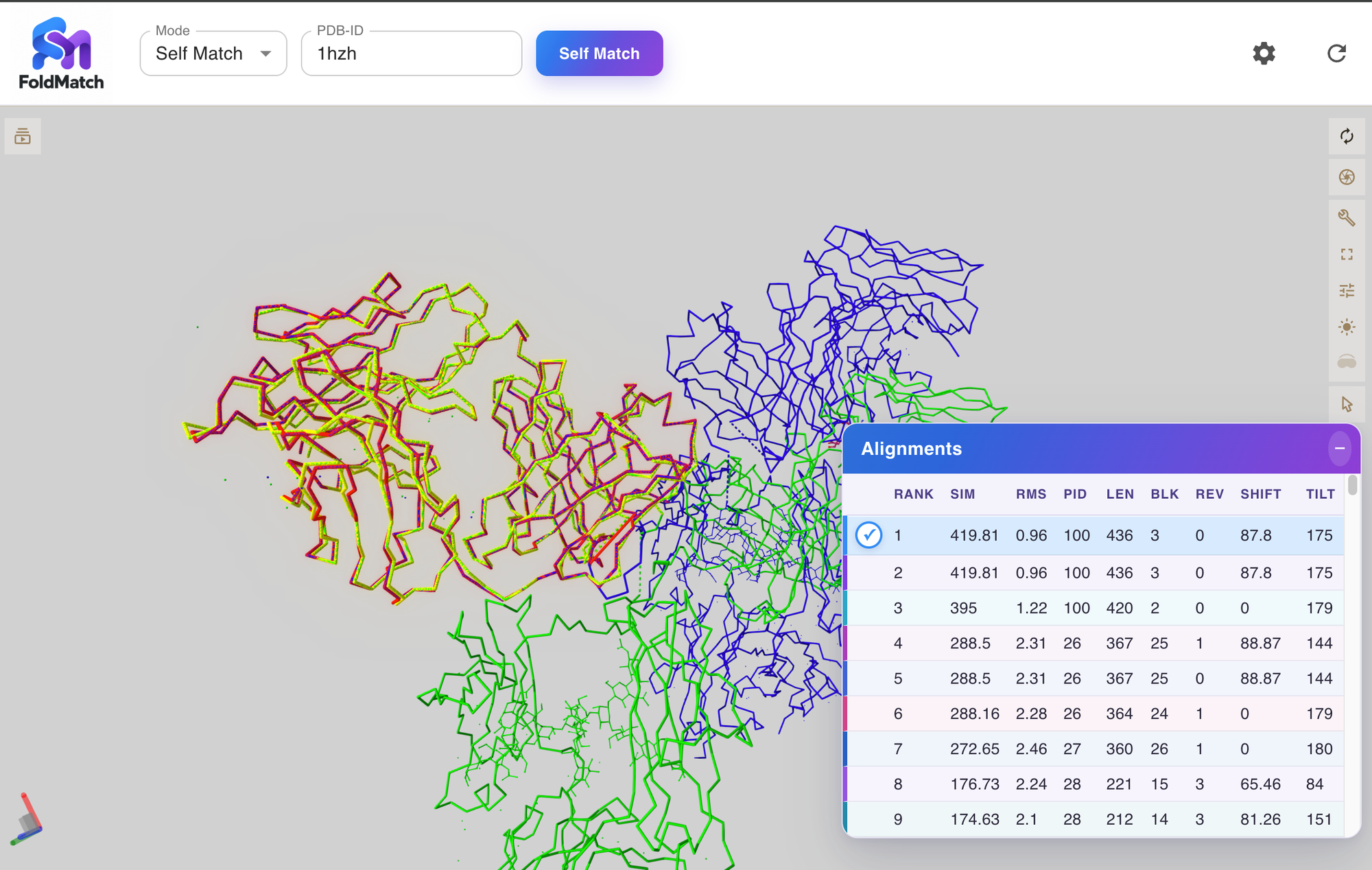Click the REV column header

(x=1209, y=494)
